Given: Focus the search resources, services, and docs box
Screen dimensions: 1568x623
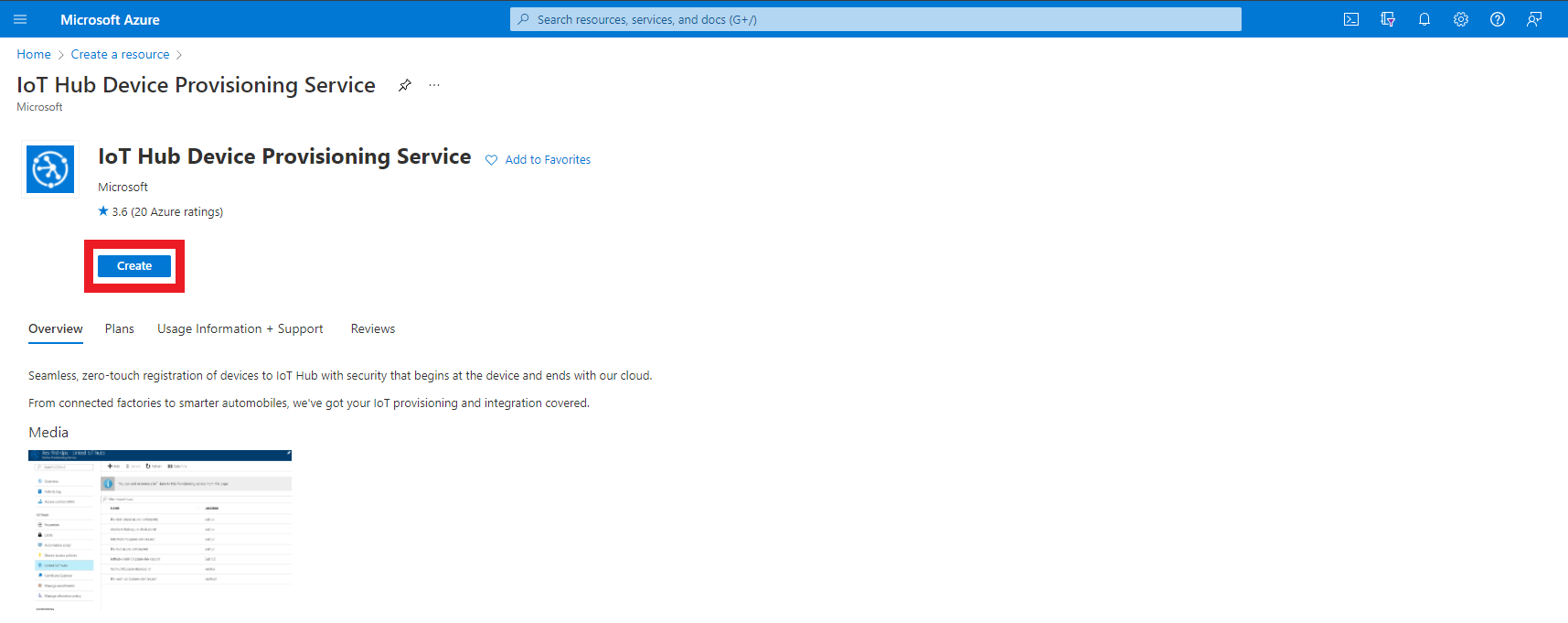Looking at the screenshot, I should pyautogui.click(x=875, y=19).
